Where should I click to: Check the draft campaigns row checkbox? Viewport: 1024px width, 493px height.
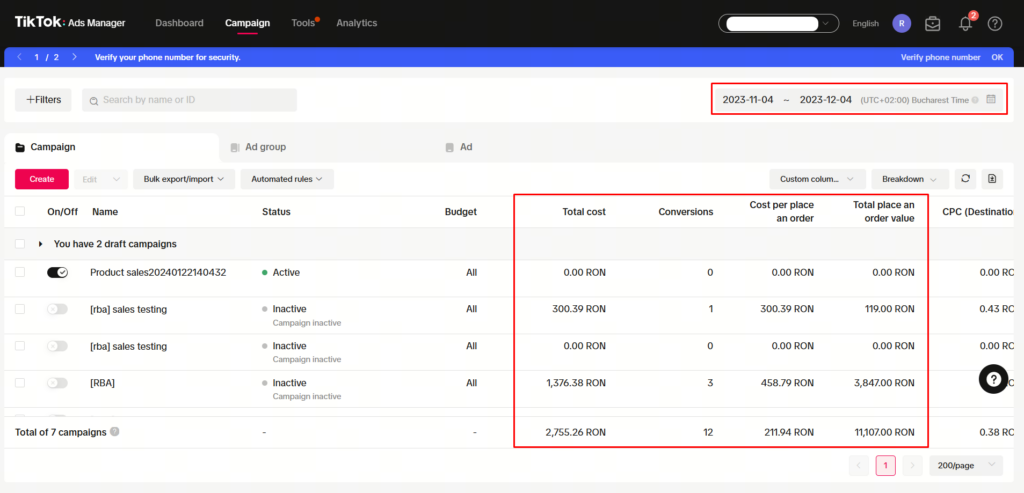20,244
